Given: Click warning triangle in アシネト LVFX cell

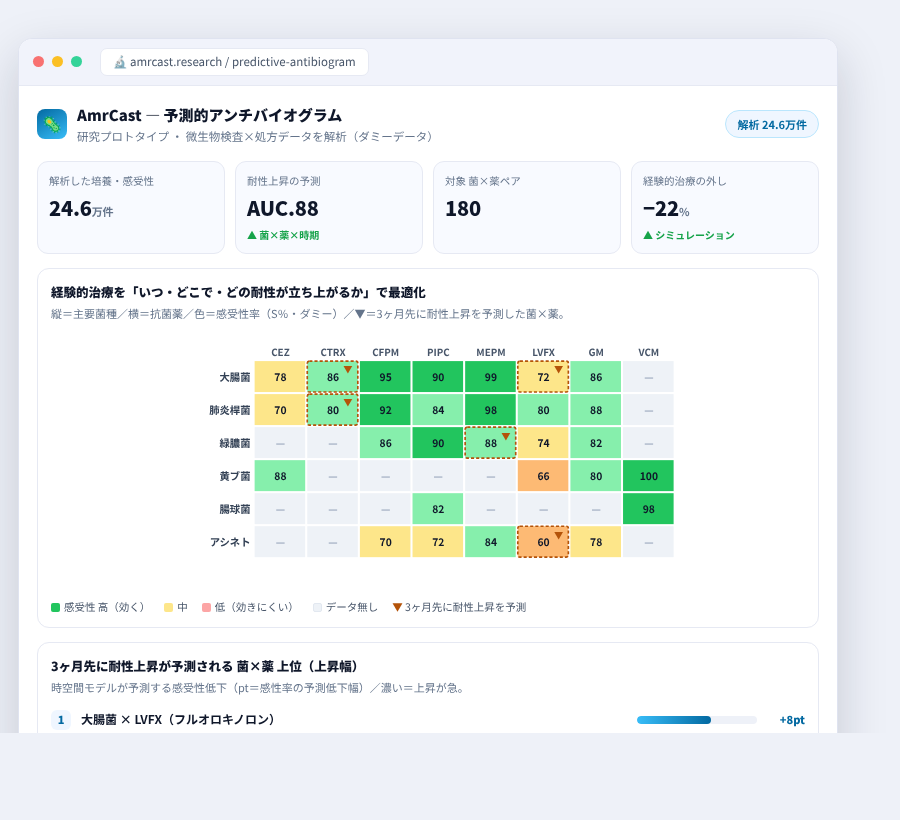Looking at the screenshot, I should pyautogui.click(x=558, y=535).
